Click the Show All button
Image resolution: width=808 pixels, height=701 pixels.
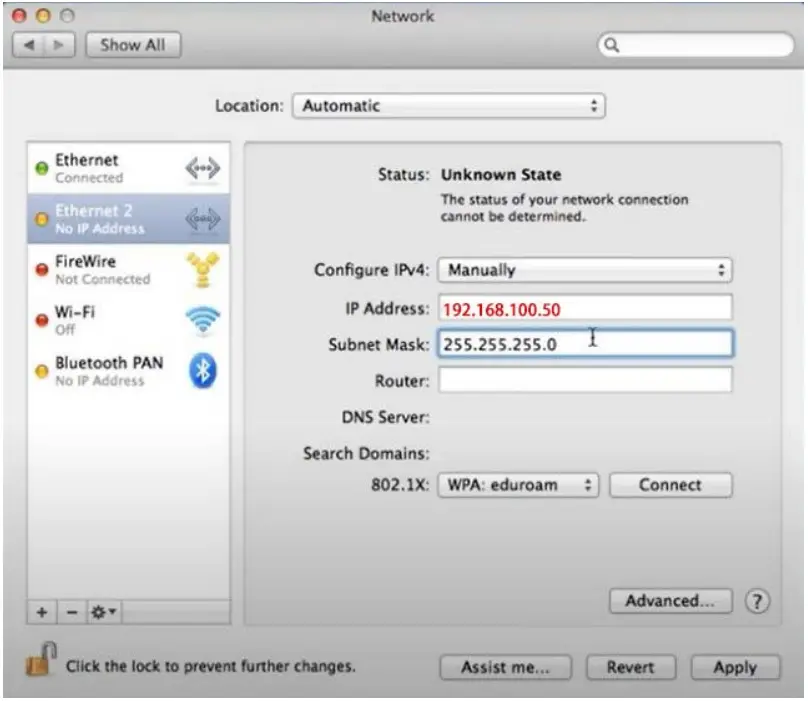[x=132, y=44]
